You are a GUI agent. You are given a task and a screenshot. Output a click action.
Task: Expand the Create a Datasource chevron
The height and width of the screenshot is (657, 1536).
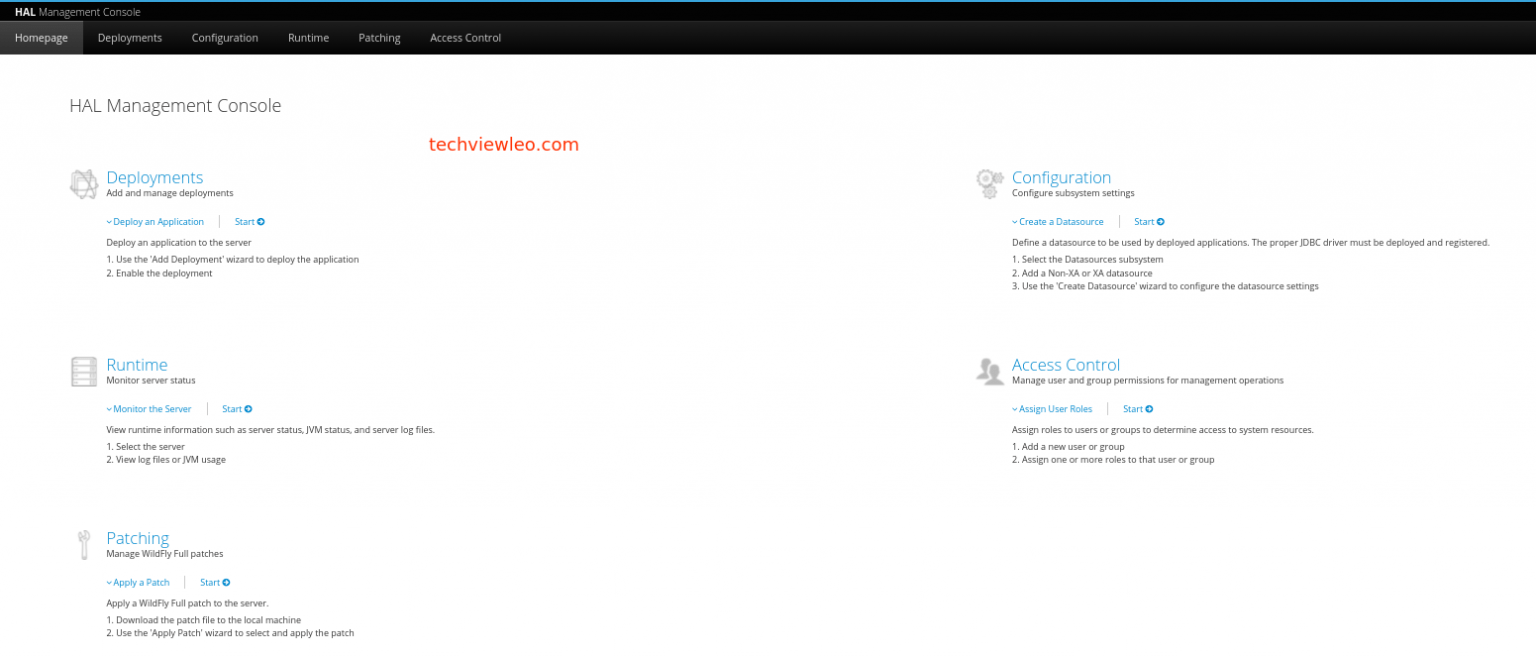point(1016,221)
